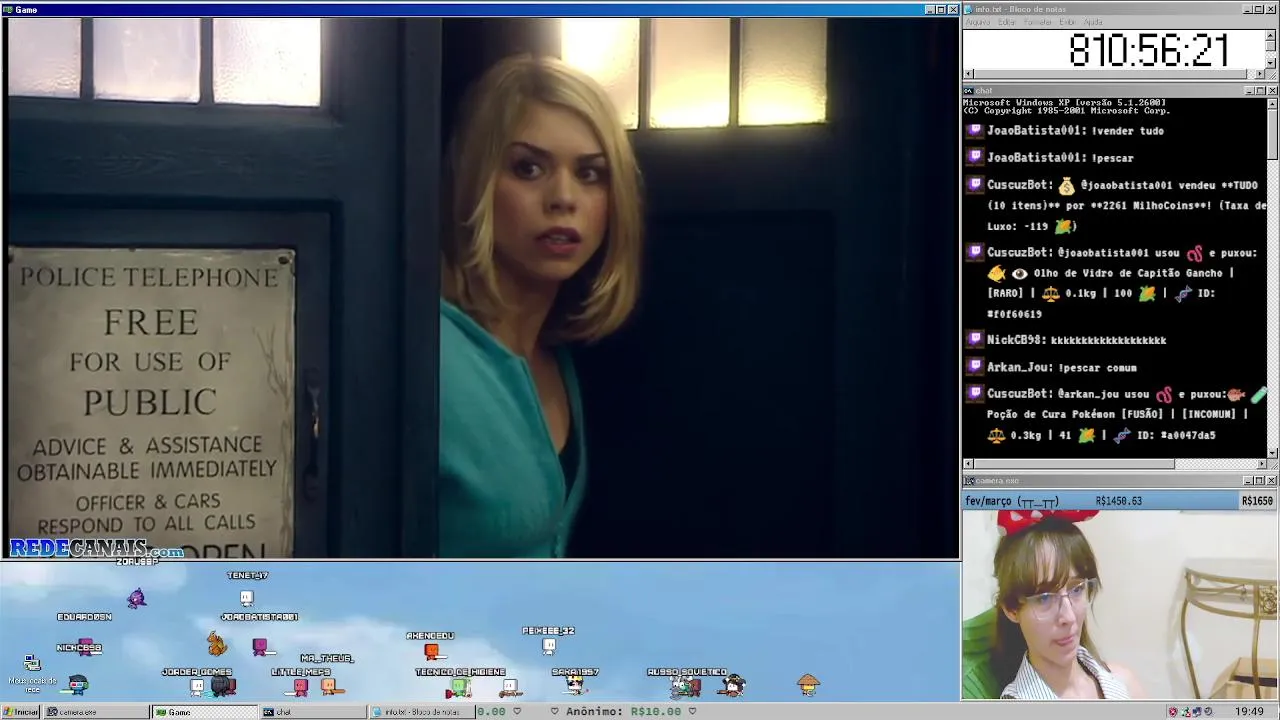
Task: Click the JORDER_GOMES white character sprite
Action: click(x=197, y=687)
